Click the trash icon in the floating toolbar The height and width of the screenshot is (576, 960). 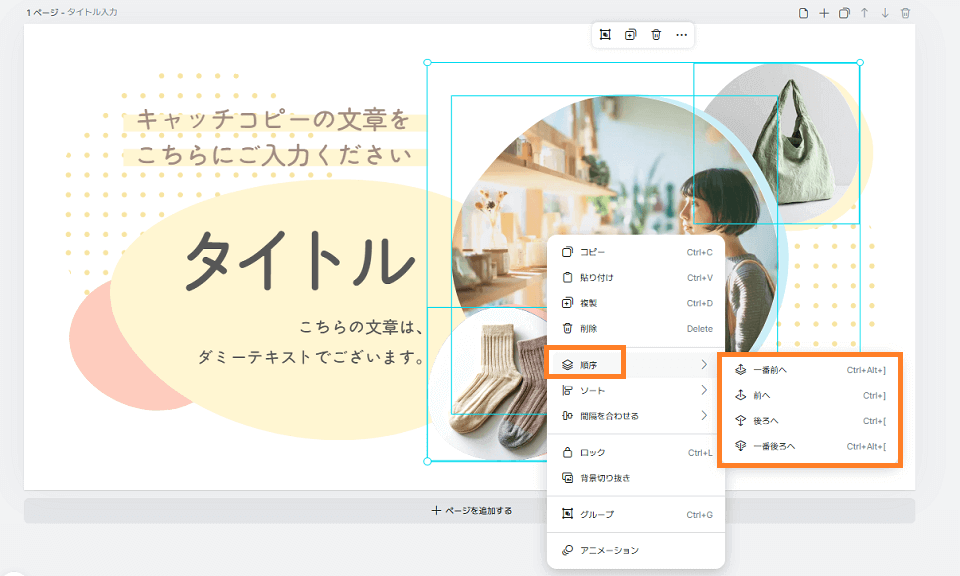656,35
